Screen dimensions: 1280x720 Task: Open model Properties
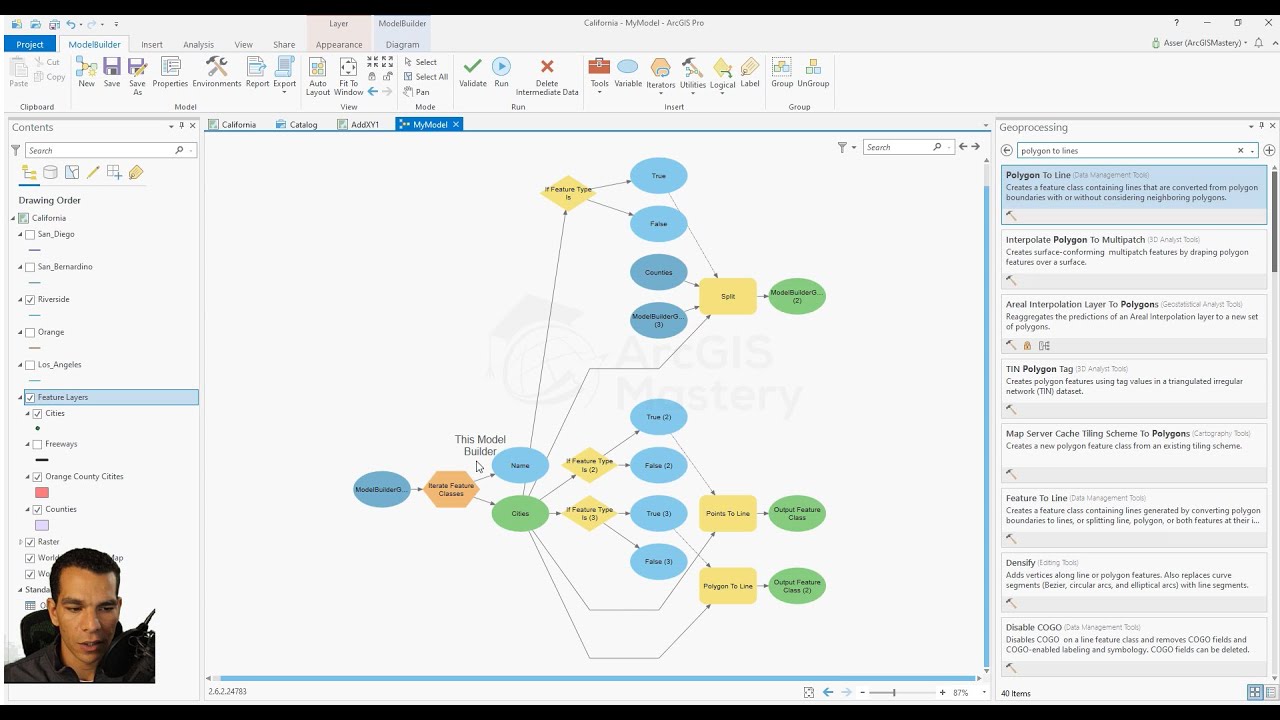click(x=170, y=72)
